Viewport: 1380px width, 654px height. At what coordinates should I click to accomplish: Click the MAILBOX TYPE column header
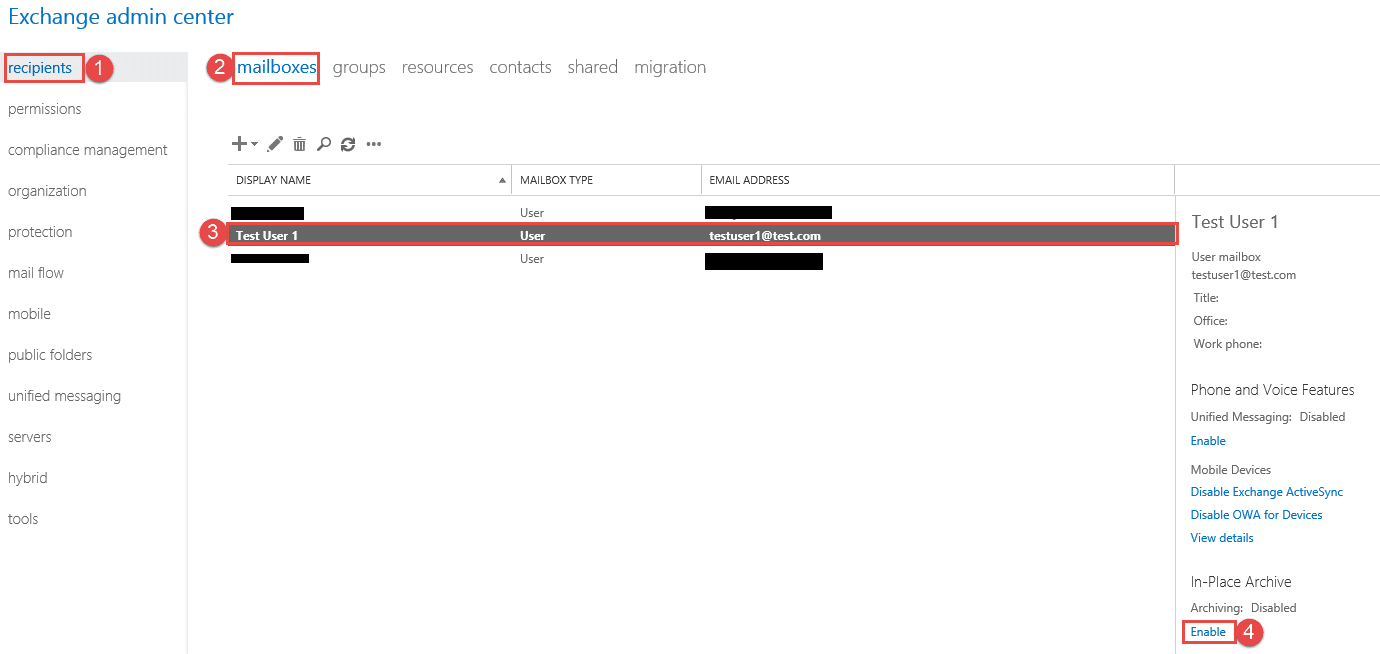(606, 180)
